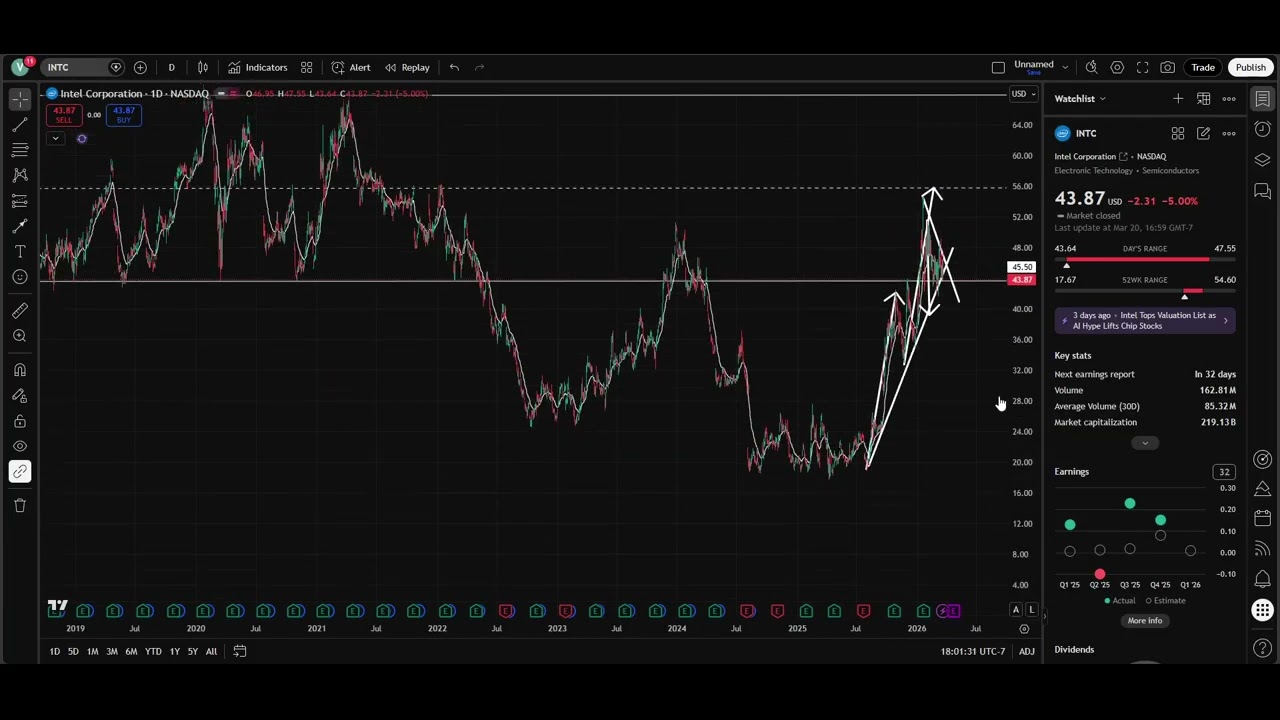The width and height of the screenshot is (1280, 720).
Task: Set the date range to 5Y
Action: click(x=192, y=652)
